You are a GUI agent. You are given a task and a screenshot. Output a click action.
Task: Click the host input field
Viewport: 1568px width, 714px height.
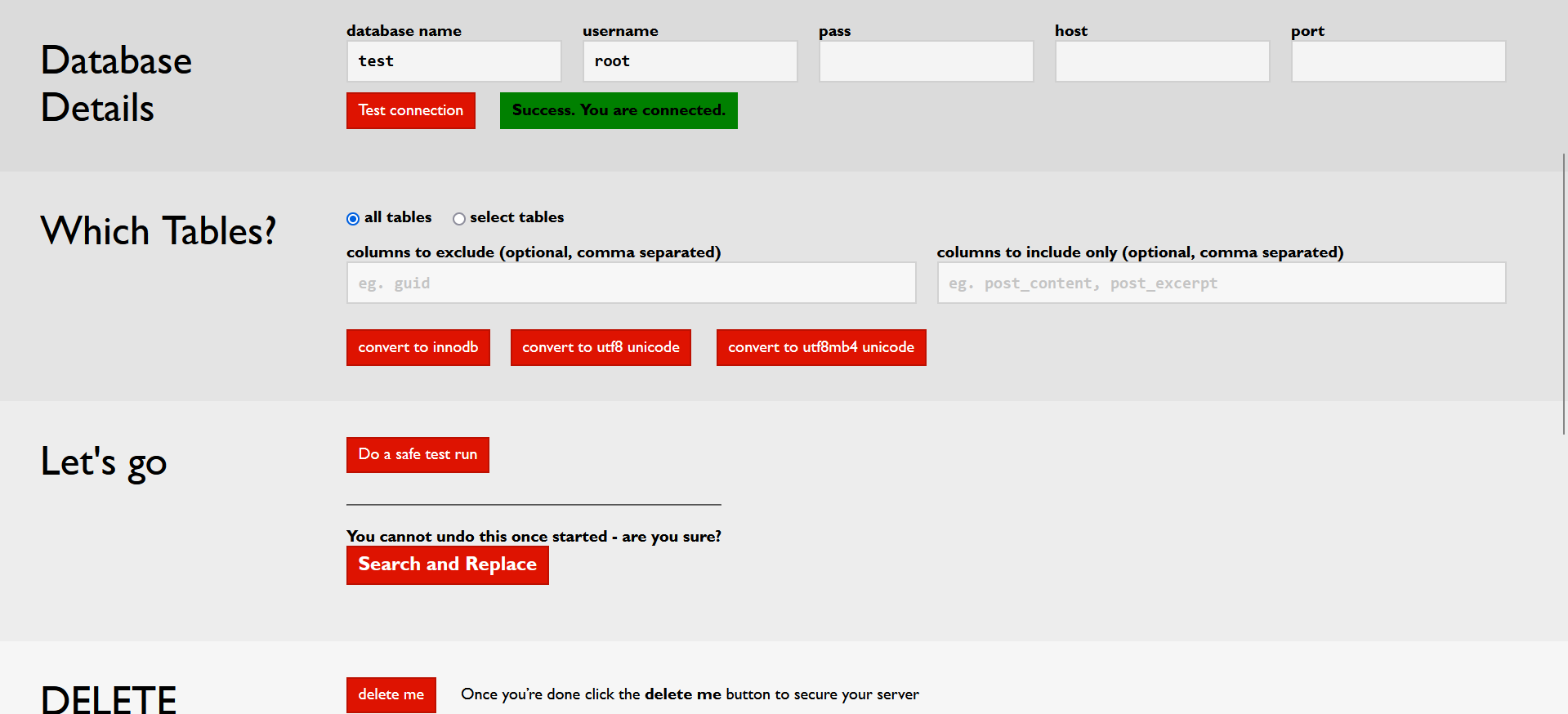click(x=1162, y=61)
